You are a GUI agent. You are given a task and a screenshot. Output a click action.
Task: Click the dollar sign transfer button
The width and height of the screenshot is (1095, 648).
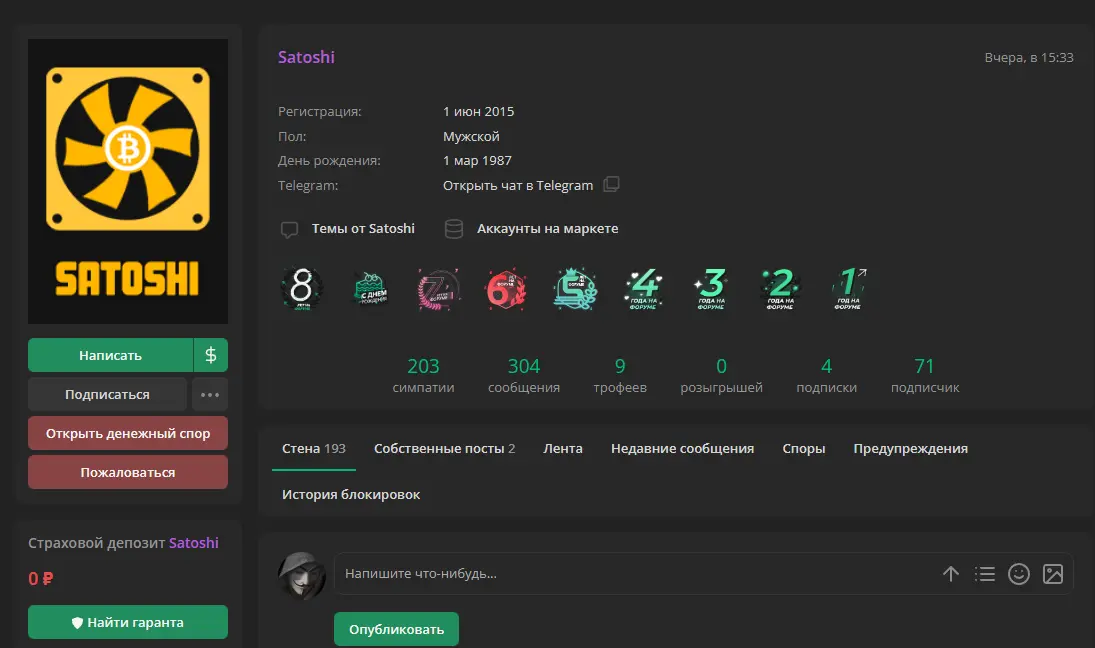point(211,355)
